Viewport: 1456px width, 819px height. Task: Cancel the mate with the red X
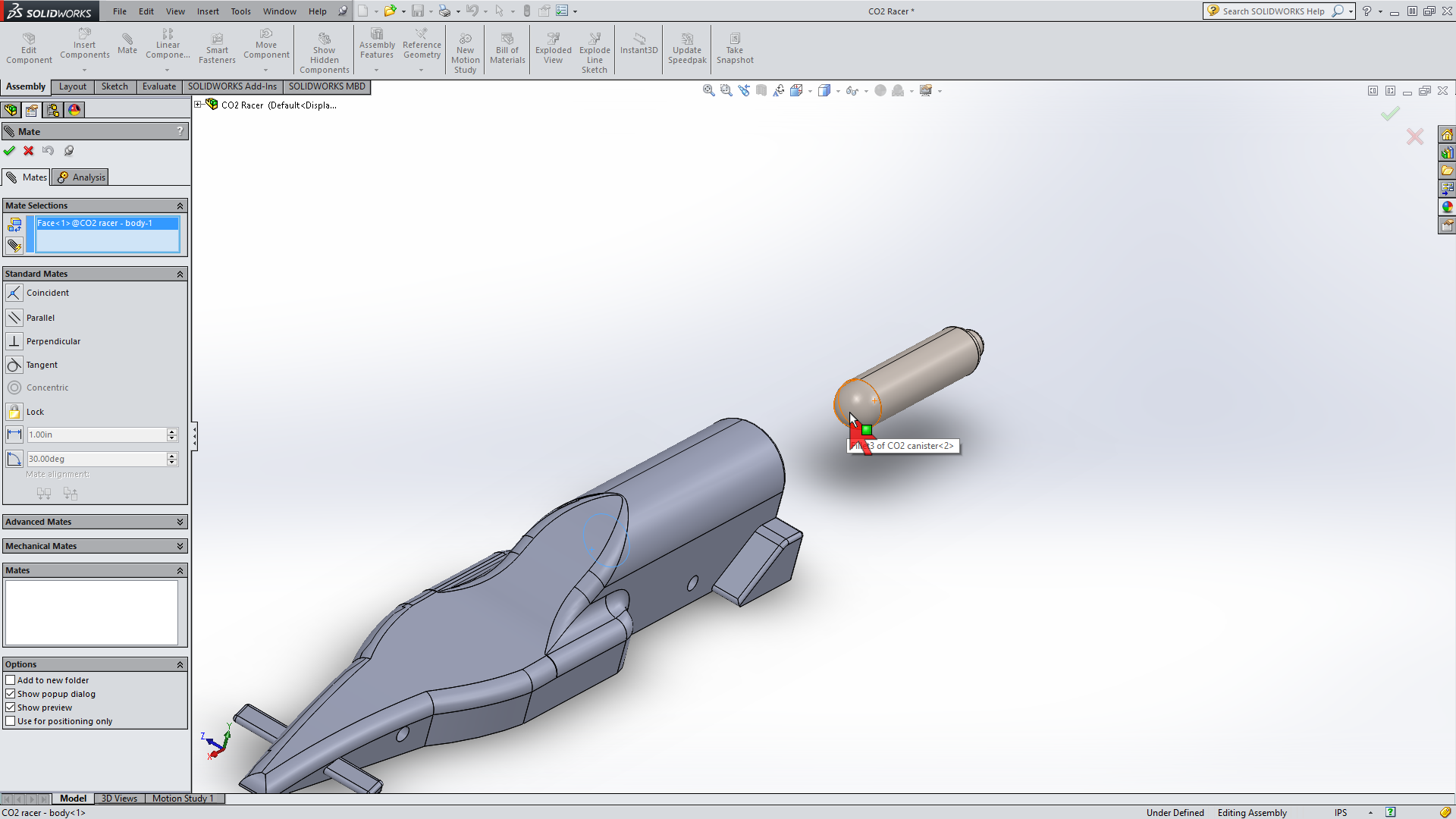click(29, 150)
